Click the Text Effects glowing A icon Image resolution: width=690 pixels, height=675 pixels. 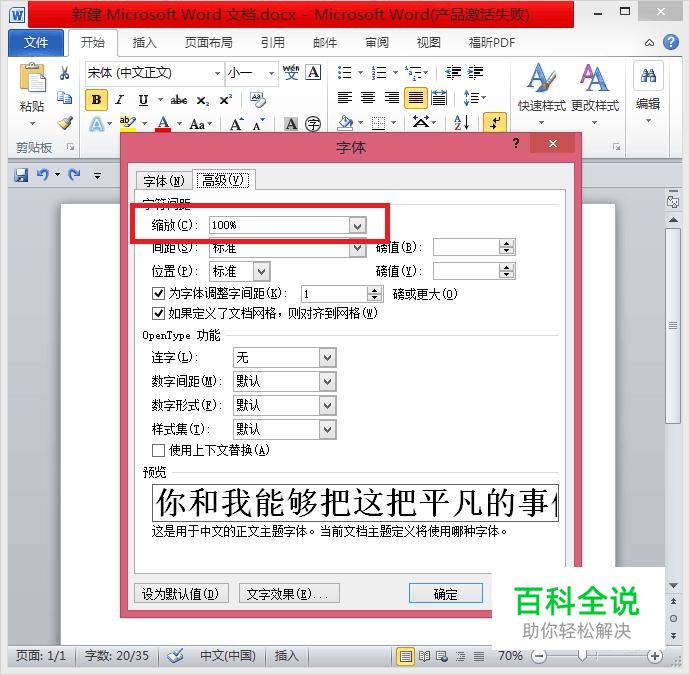click(x=96, y=124)
